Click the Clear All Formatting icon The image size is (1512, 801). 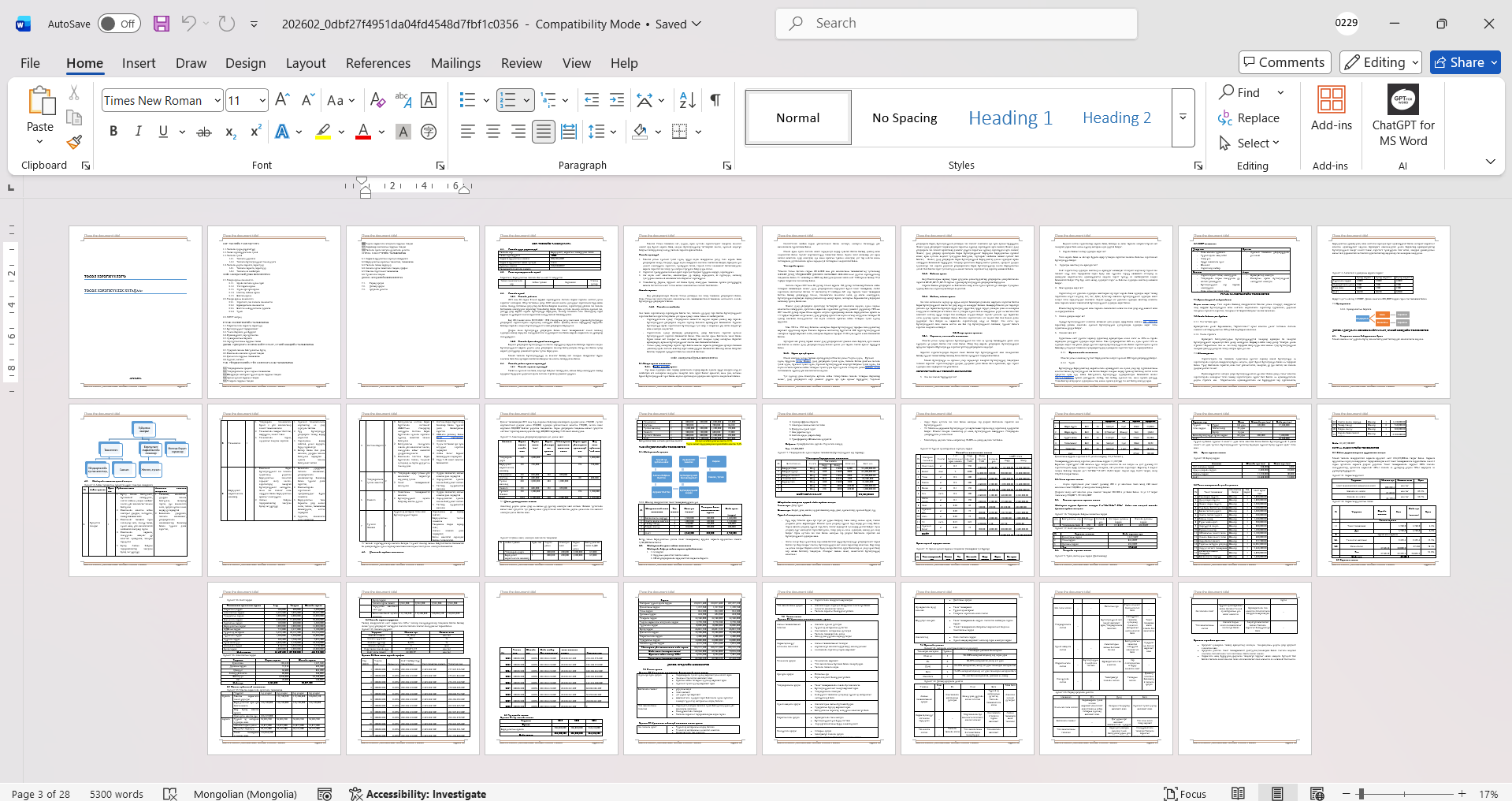[377, 100]
